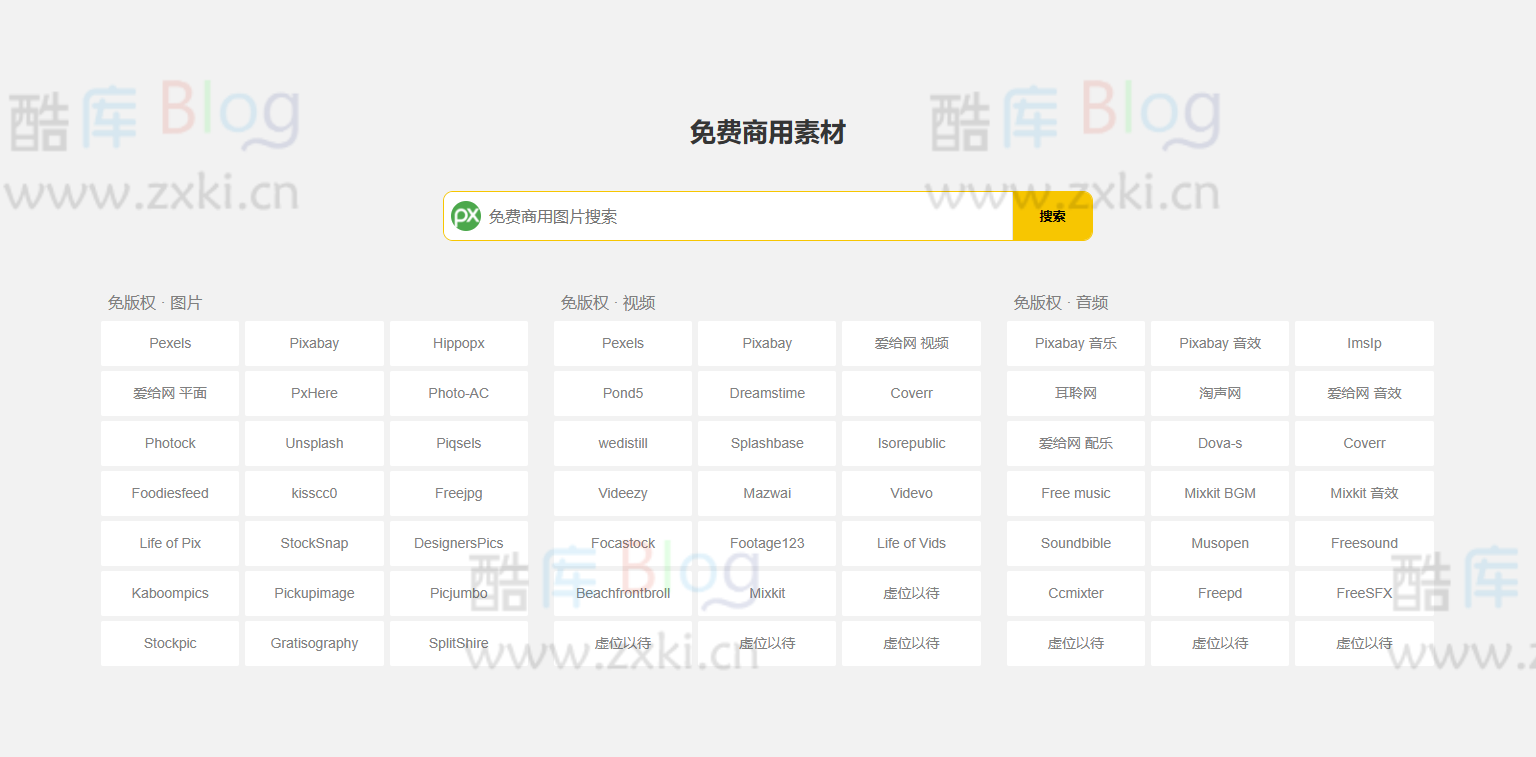
Task: Visit the StockSnap link
Action: click(314, 543)
